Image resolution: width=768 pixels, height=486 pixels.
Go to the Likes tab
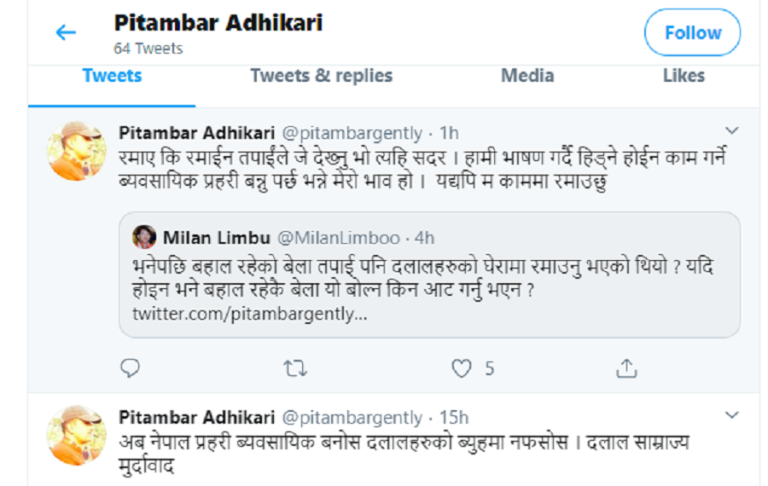(684, 76)
